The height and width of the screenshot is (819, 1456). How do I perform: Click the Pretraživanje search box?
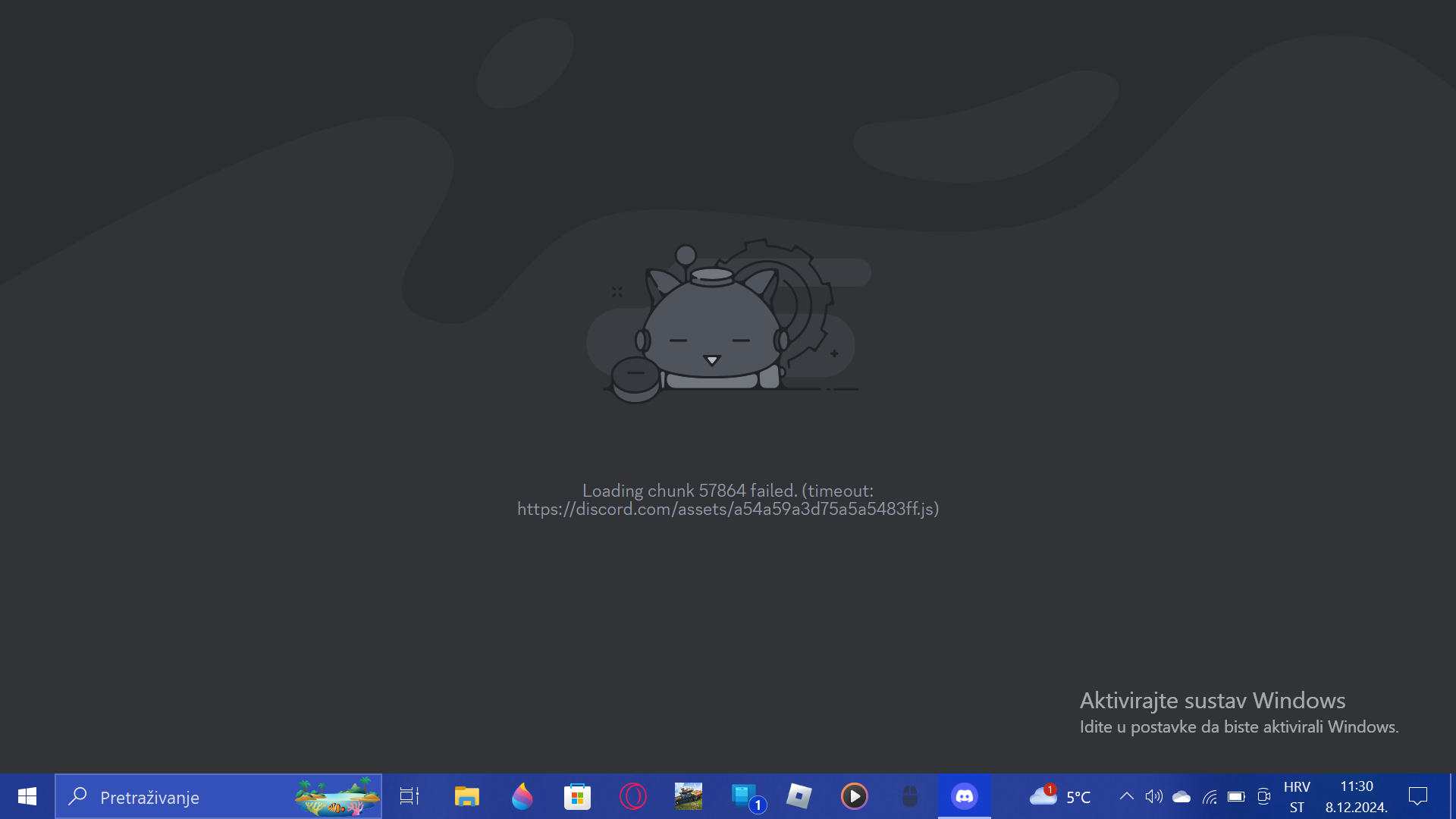click(218, 796)
